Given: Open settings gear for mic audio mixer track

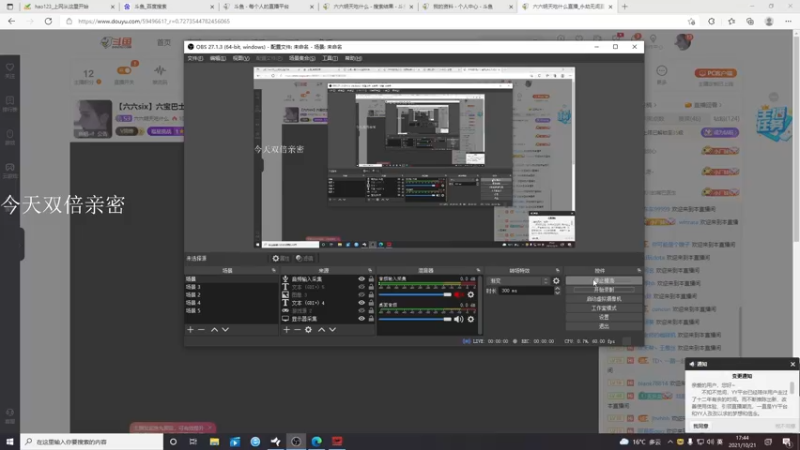Looking at the screenshot, I should coord(470,294).
